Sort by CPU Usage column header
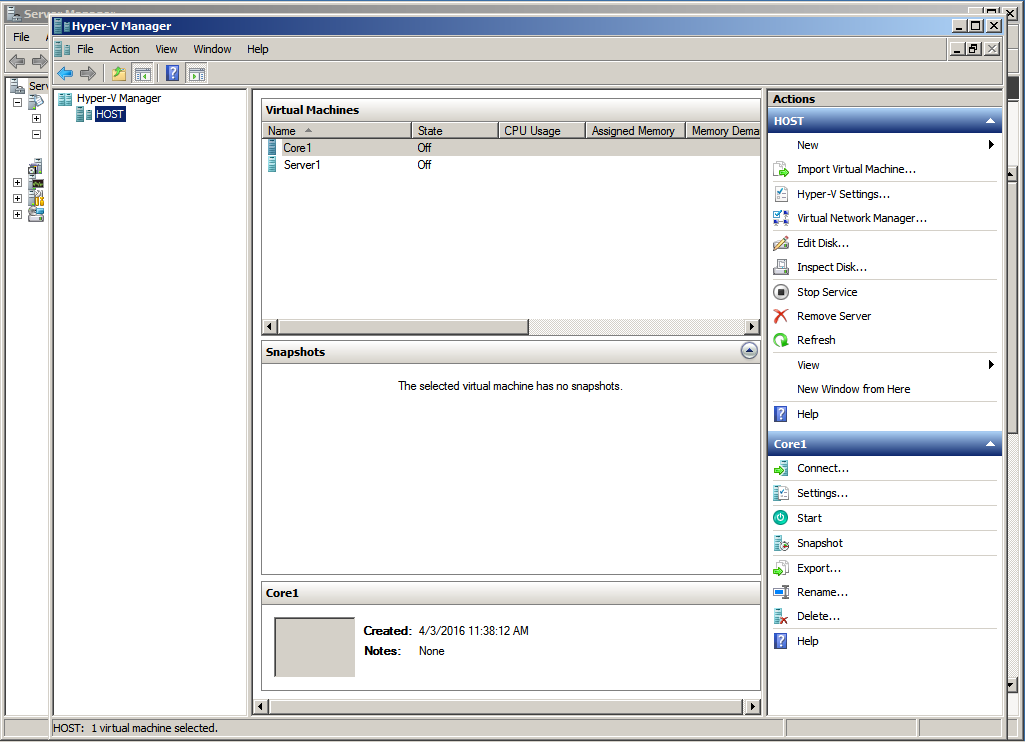1025x742 pixels. click(x=542, y=131)
